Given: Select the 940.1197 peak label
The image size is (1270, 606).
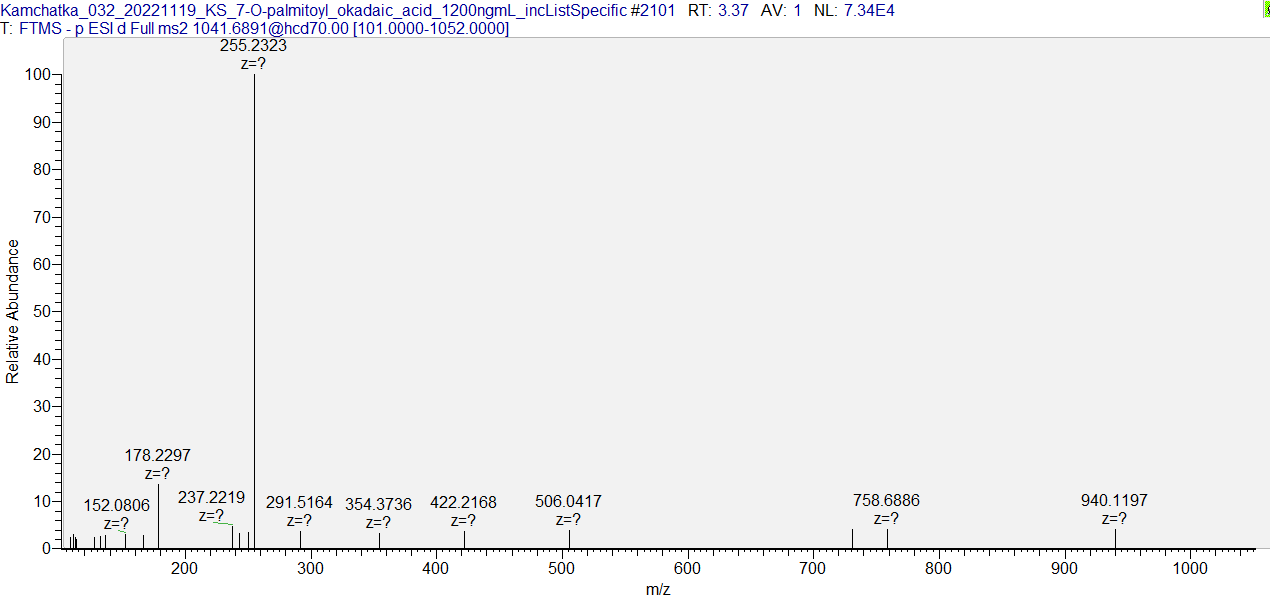Looking at the screenshot, I should click(1114, 500).
